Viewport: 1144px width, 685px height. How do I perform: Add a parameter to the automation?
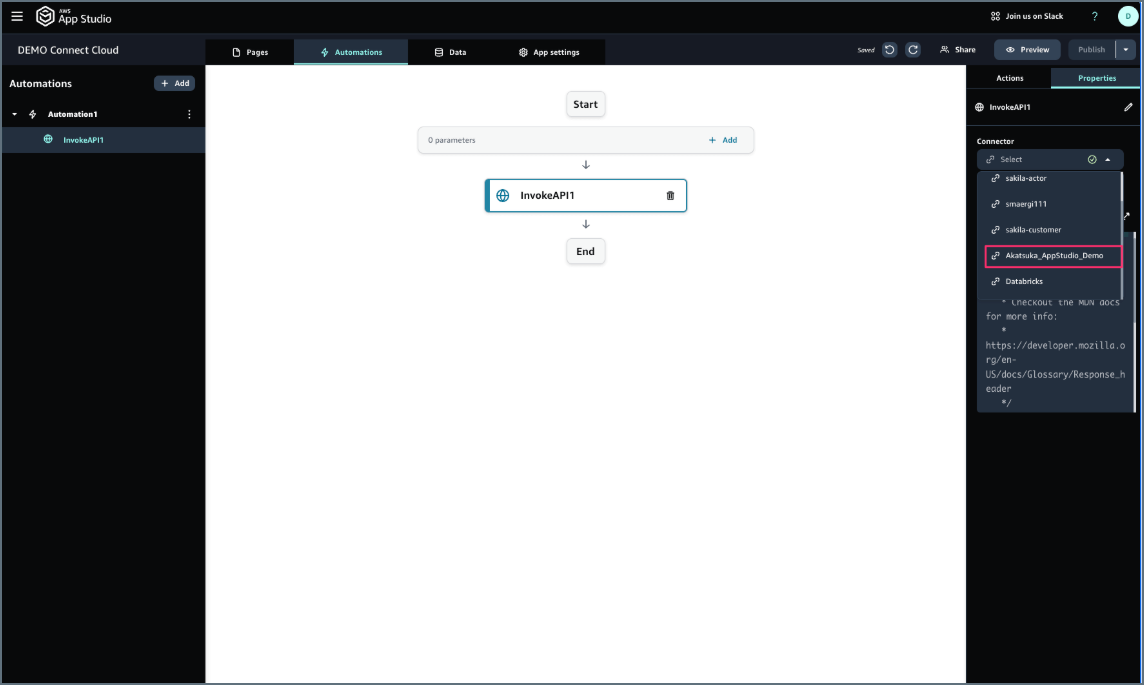(x=725, y=140)
